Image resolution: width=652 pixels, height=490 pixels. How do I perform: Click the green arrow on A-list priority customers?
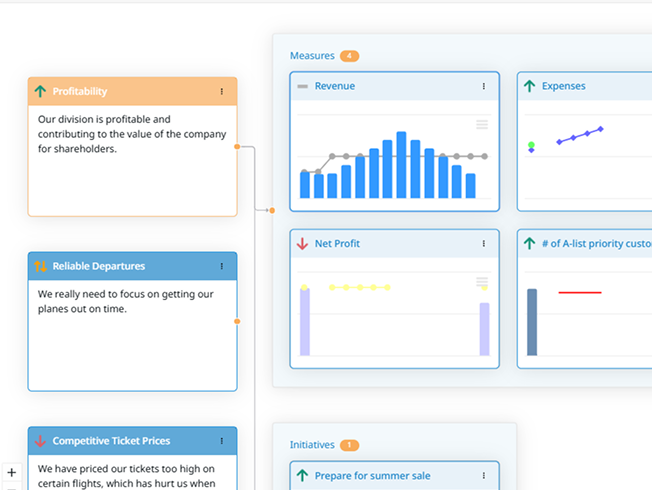529,243
